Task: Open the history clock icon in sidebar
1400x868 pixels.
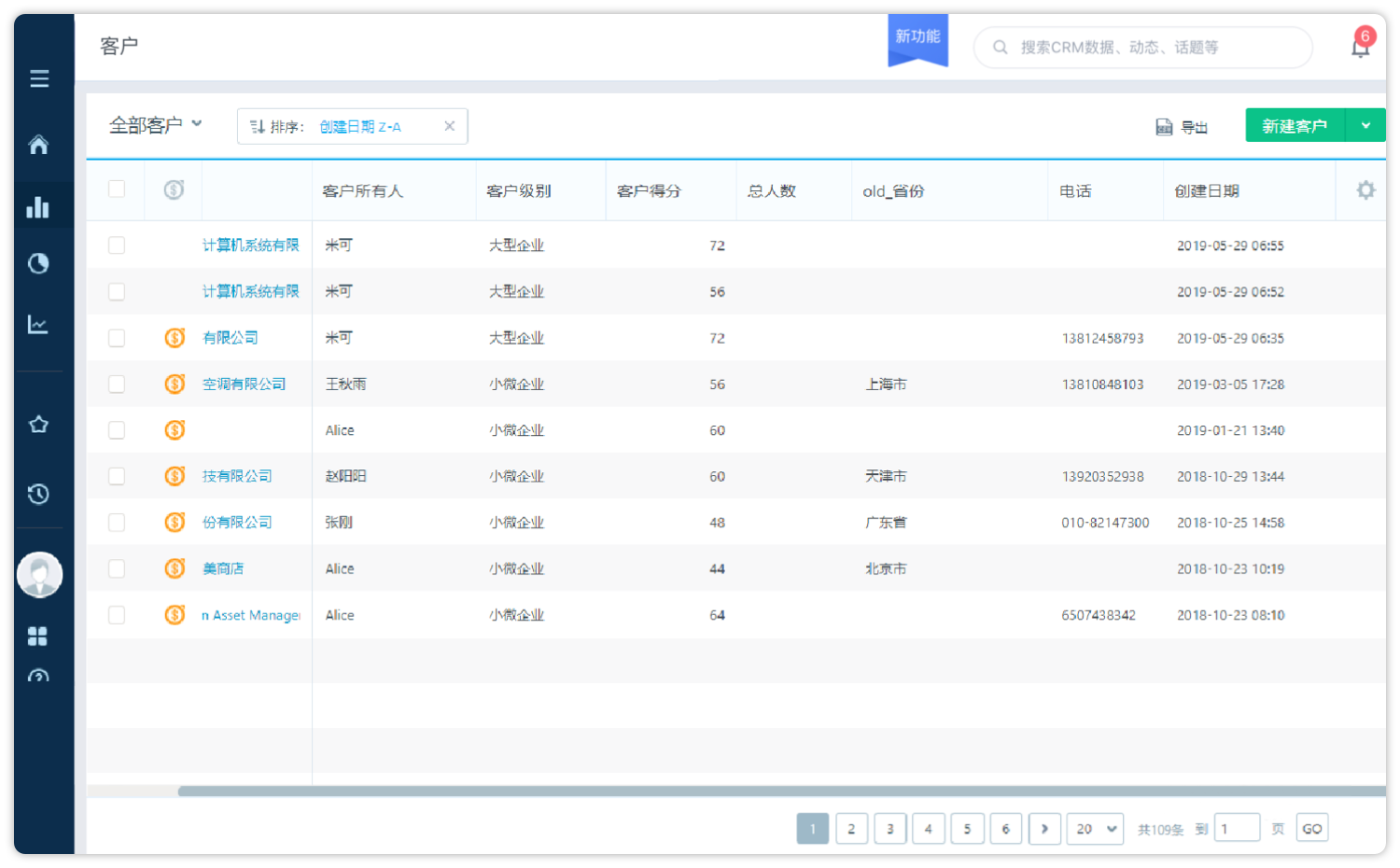Action: (38, 494)
